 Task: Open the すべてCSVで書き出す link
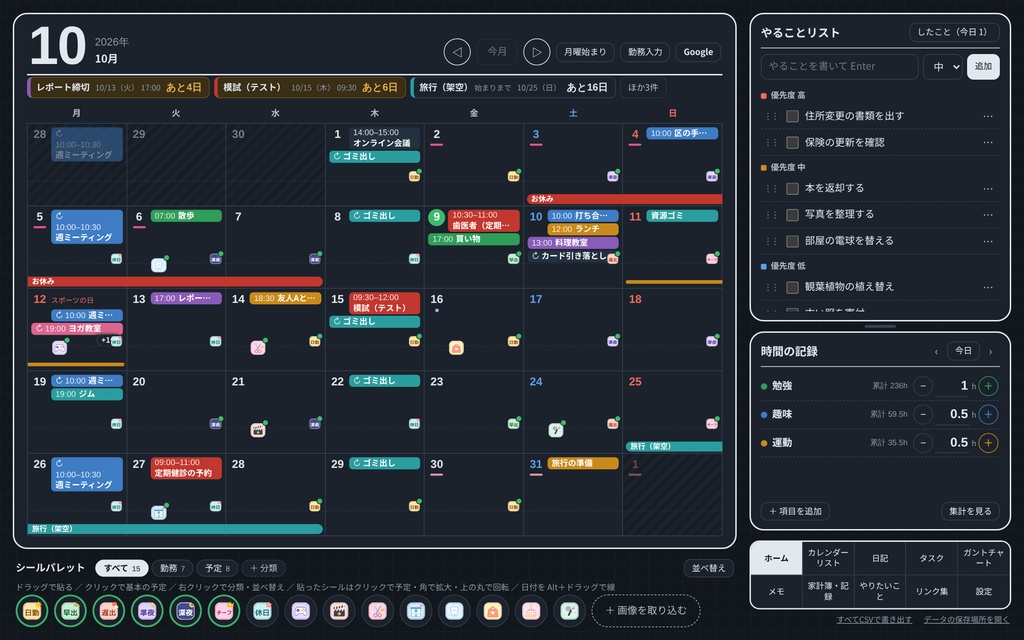(874, 620)
